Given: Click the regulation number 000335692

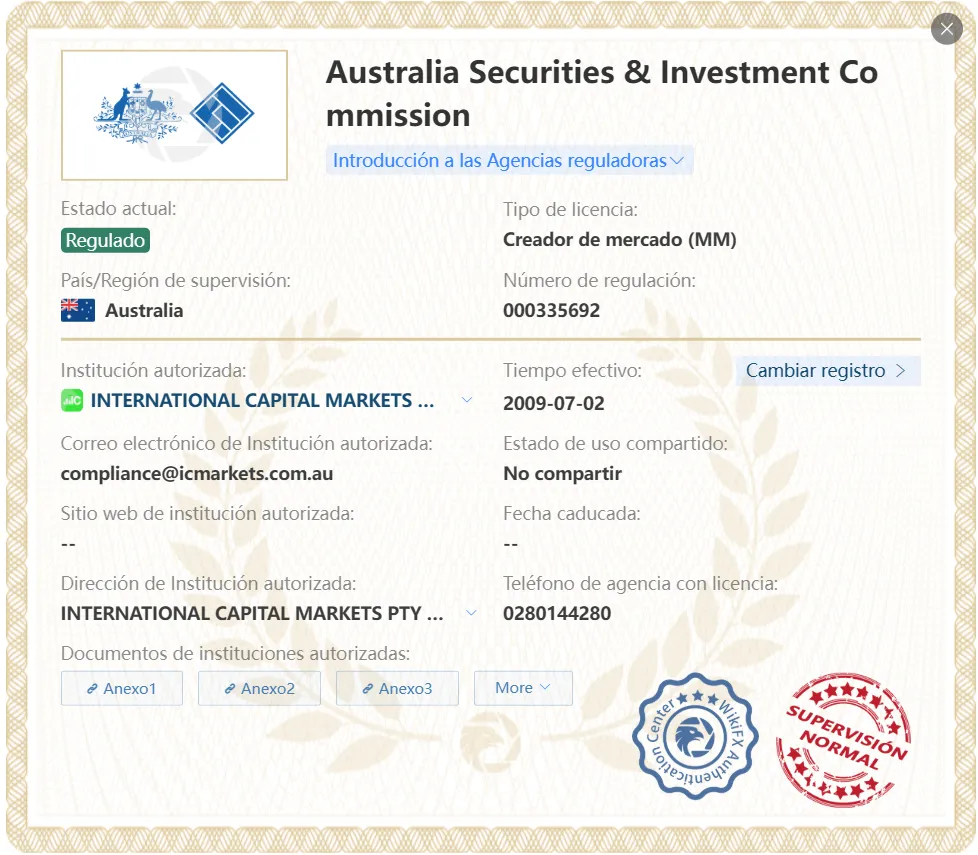Looking at the screenshot, I should click(x=551, y=311).
